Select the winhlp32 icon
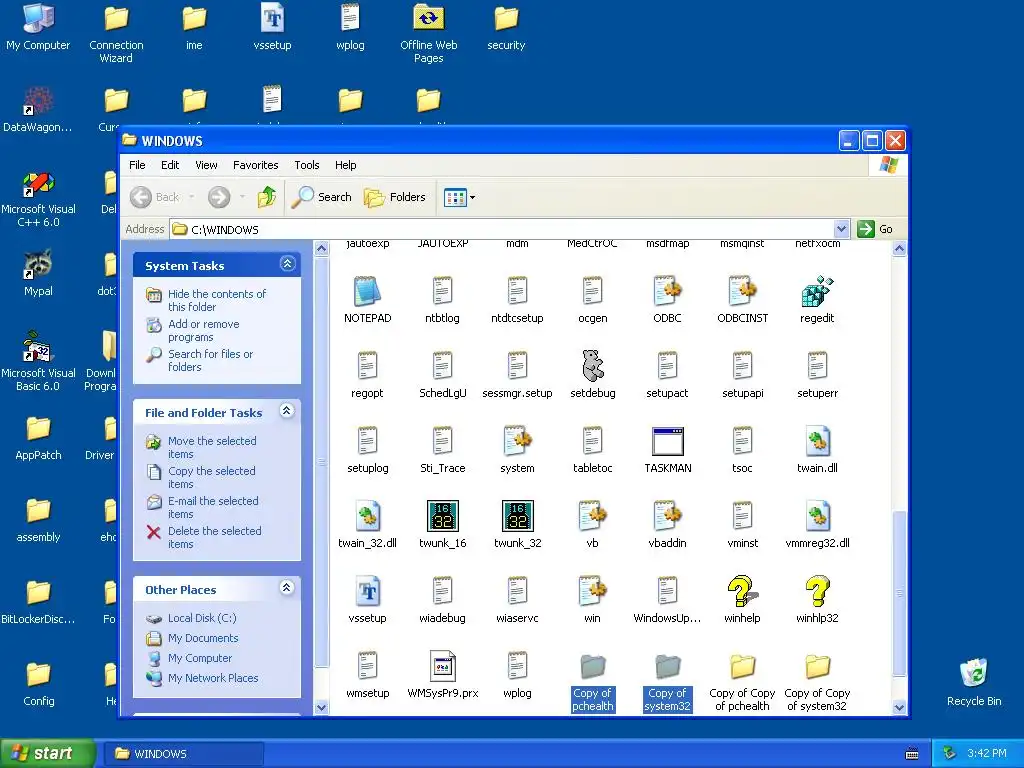The height and width of the screenshot is (768, 1024). tap(817, 591)
